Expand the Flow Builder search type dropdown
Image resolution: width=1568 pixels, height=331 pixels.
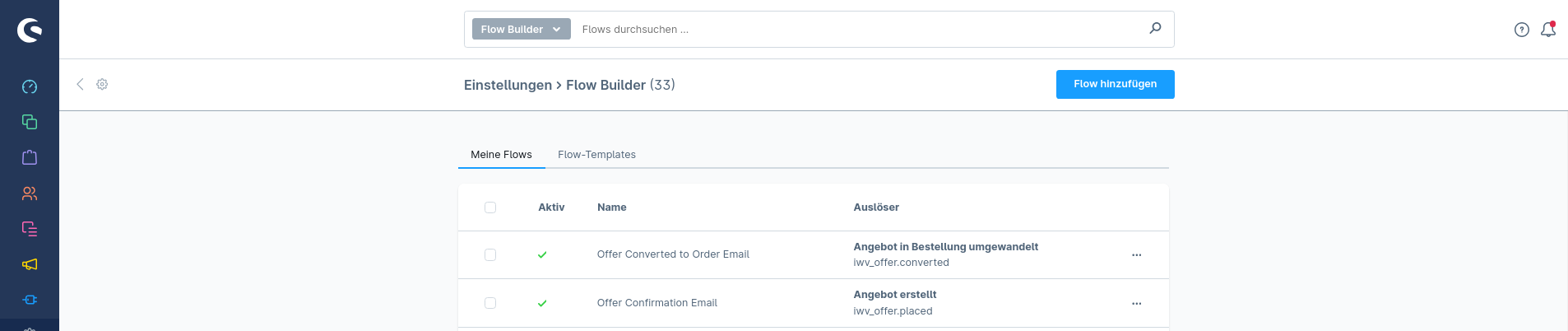click(522, 29)
